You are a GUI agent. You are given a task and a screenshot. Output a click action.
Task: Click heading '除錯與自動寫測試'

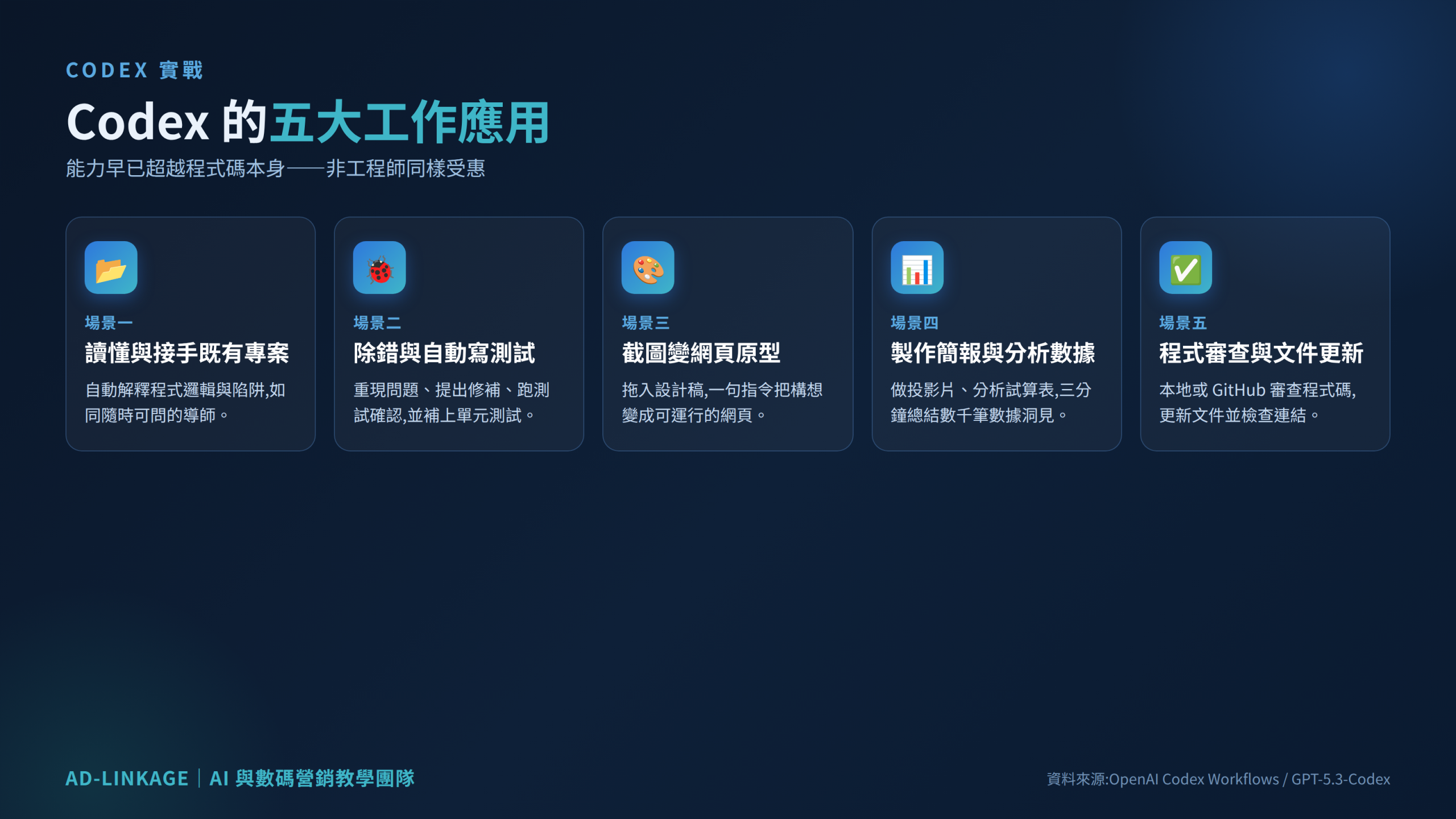tap(444, 353)
